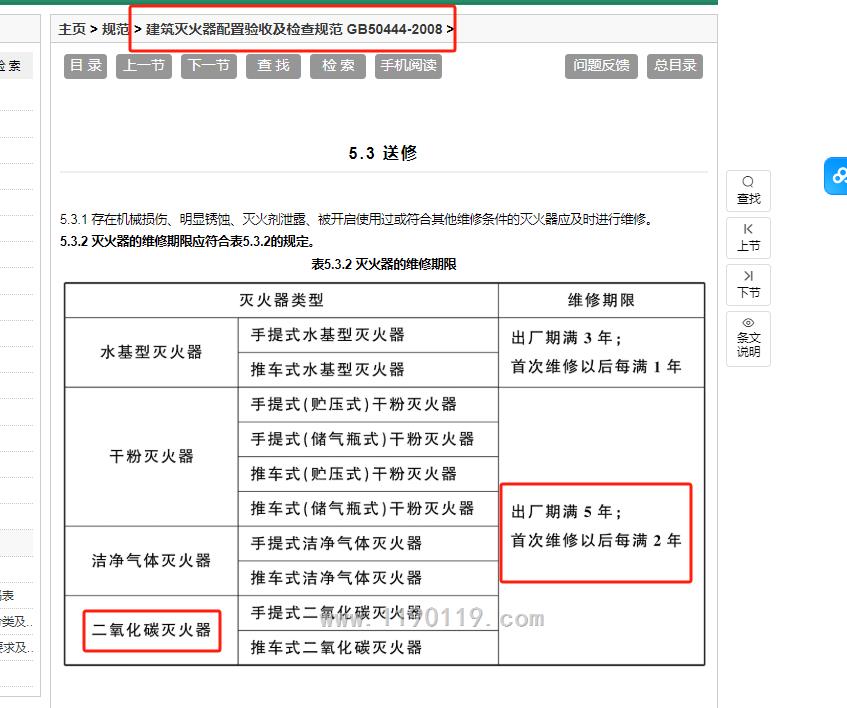The image size is (847, 708).
Task: Click the 出厂期满 5 年 maintenance period cell
Action: [x=596, y=526]
